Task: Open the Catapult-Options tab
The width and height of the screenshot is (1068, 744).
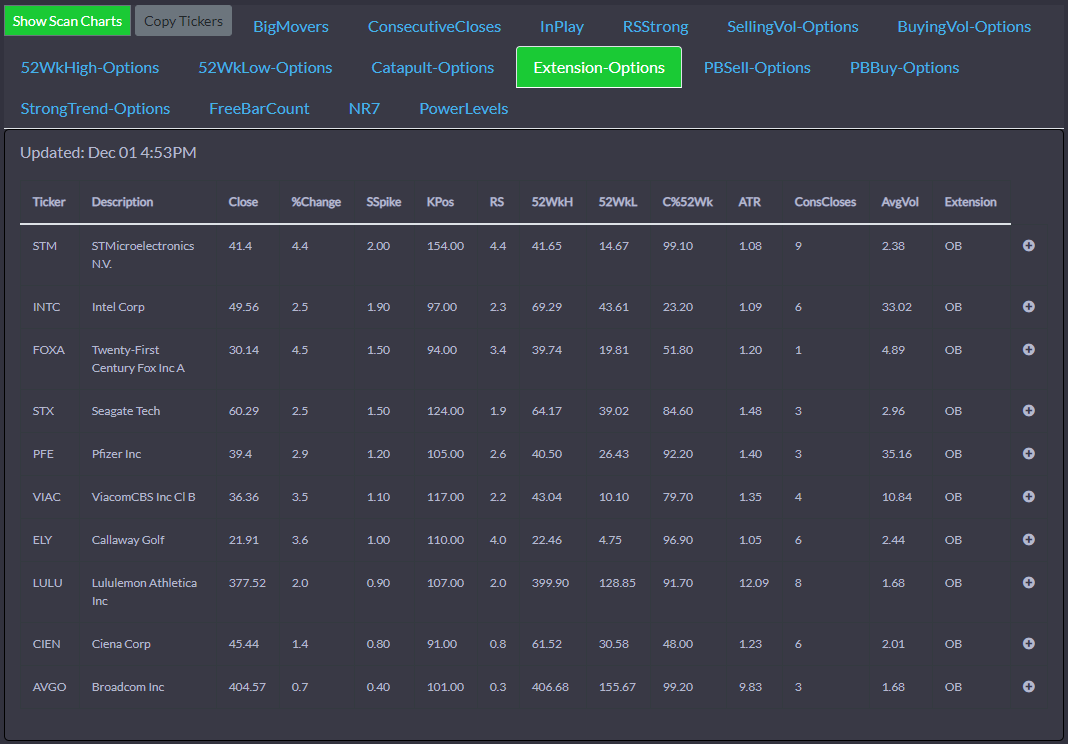Action: (433, 68)
